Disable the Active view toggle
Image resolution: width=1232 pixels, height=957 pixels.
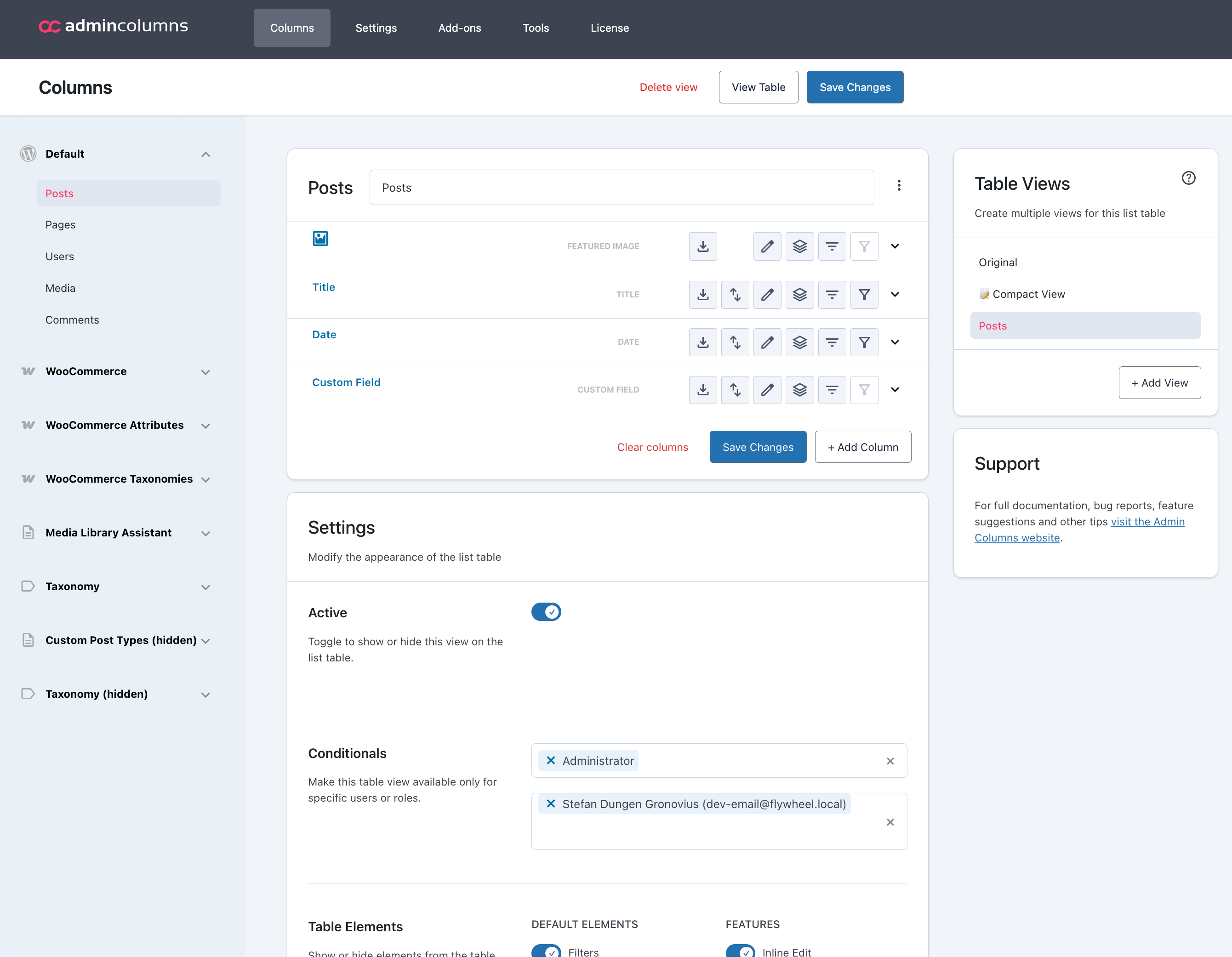click(546, 612)
